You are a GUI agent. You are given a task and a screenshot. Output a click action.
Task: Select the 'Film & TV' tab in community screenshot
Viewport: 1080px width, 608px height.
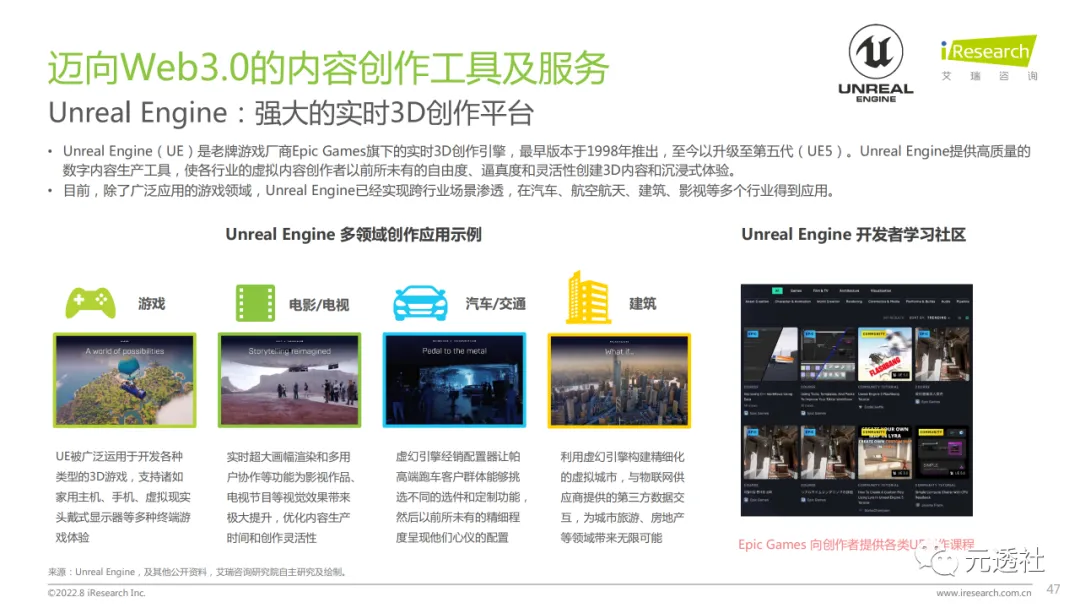click(820, 291)
